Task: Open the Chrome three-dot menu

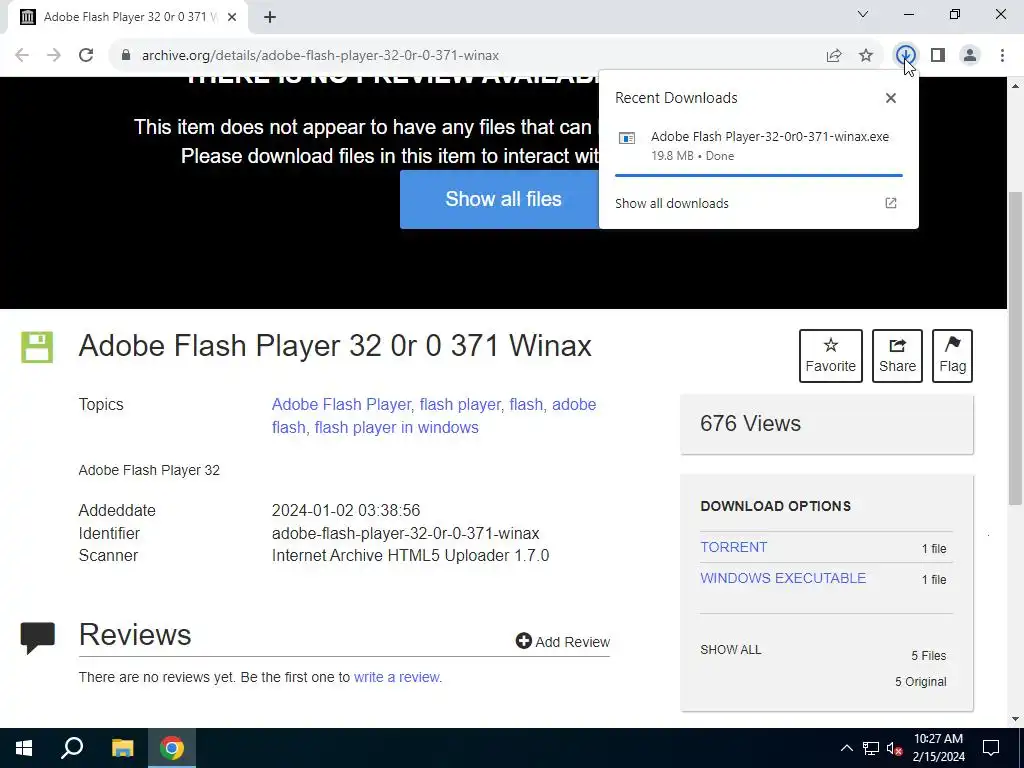Action: [1002, 56]
